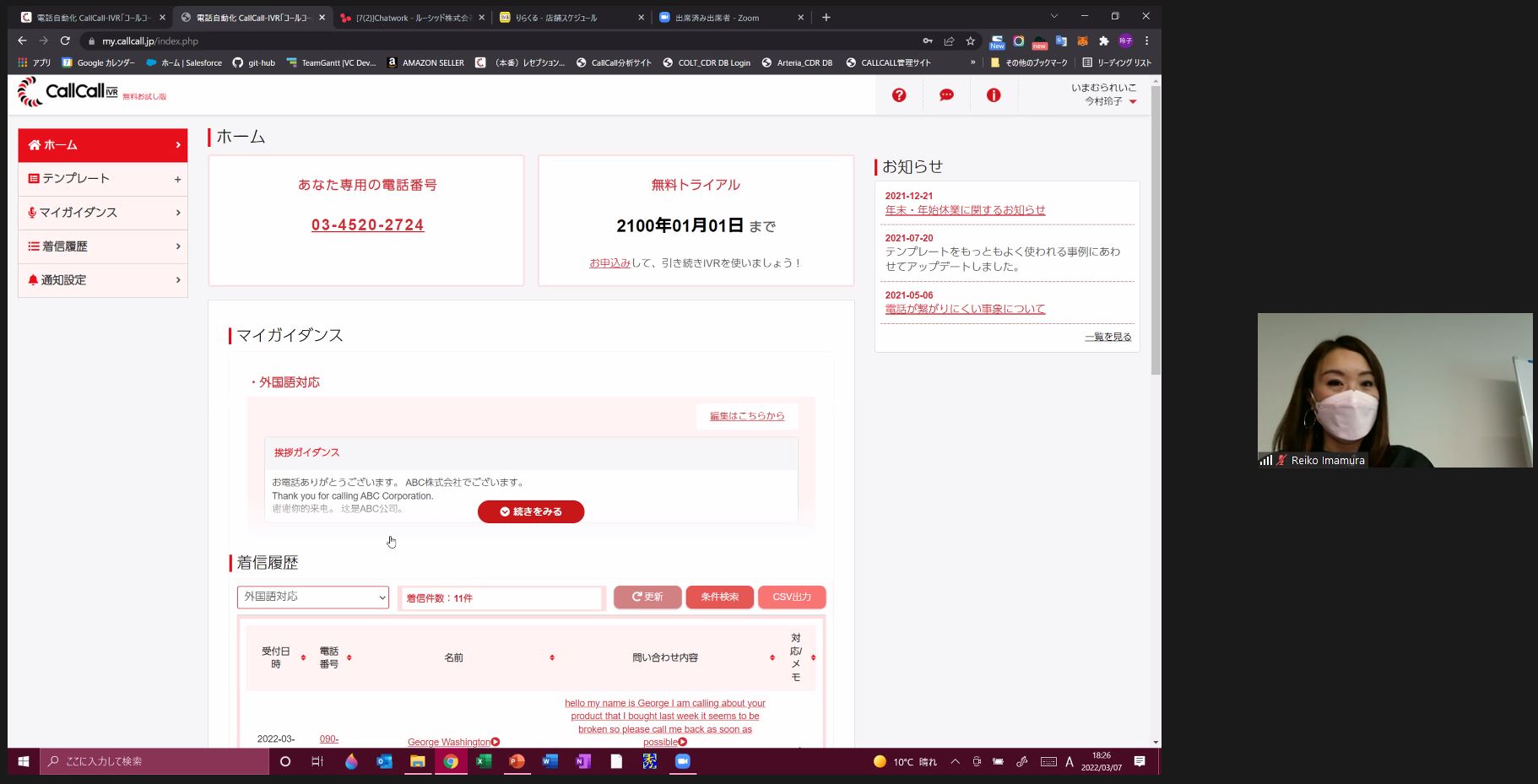Open Outlook from the taskbar
The height and width of the screenshot is (784, 1538).
[x=384, y=761]
